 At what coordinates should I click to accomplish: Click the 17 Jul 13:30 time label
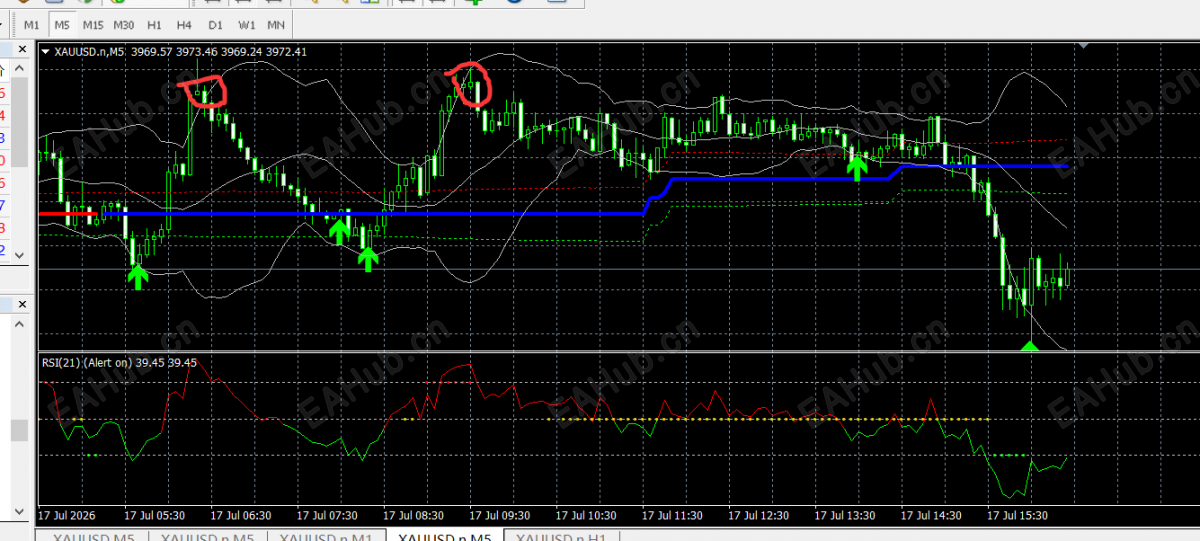(845, 515)
